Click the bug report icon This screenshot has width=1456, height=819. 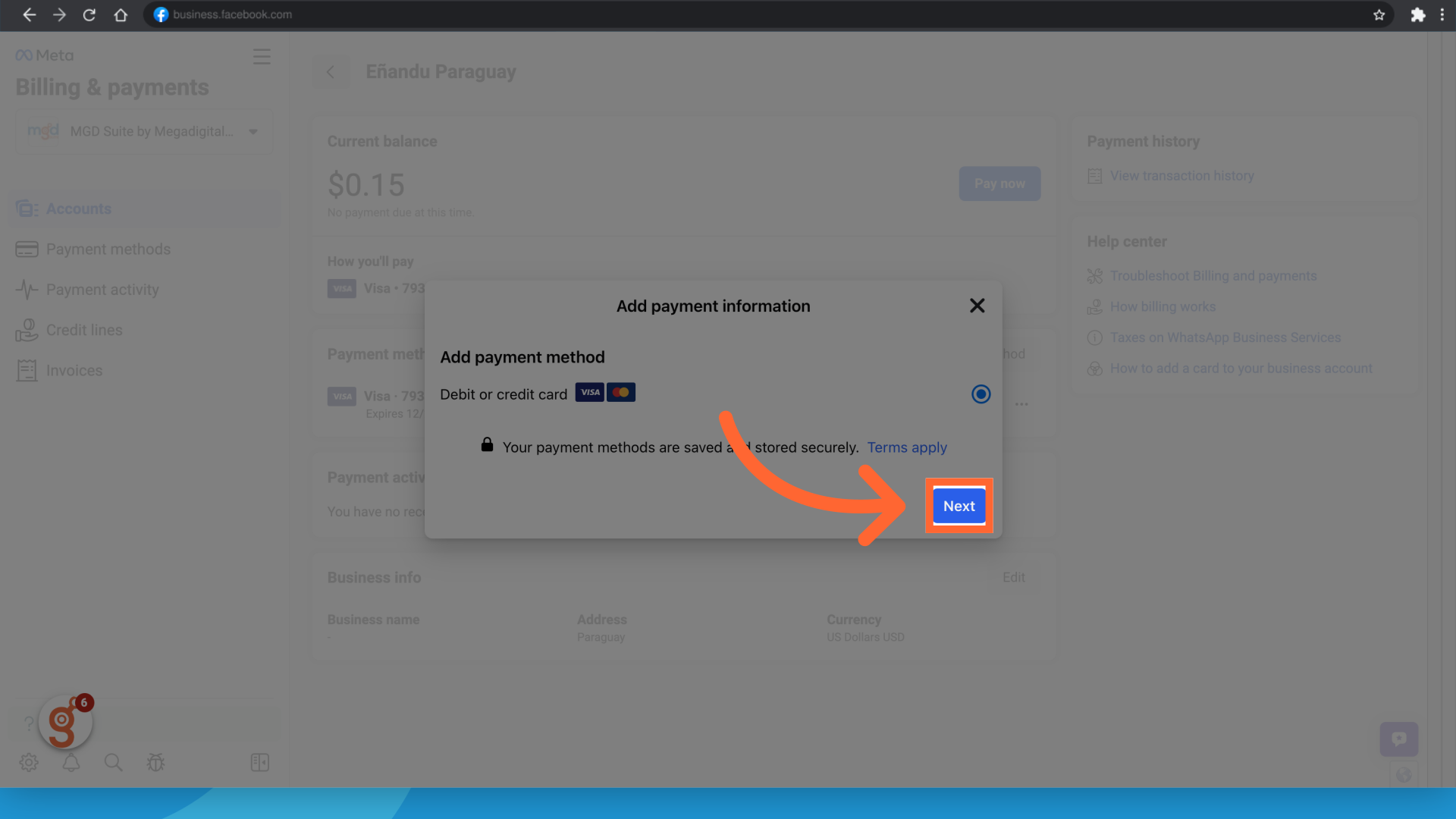pos(155,762)
